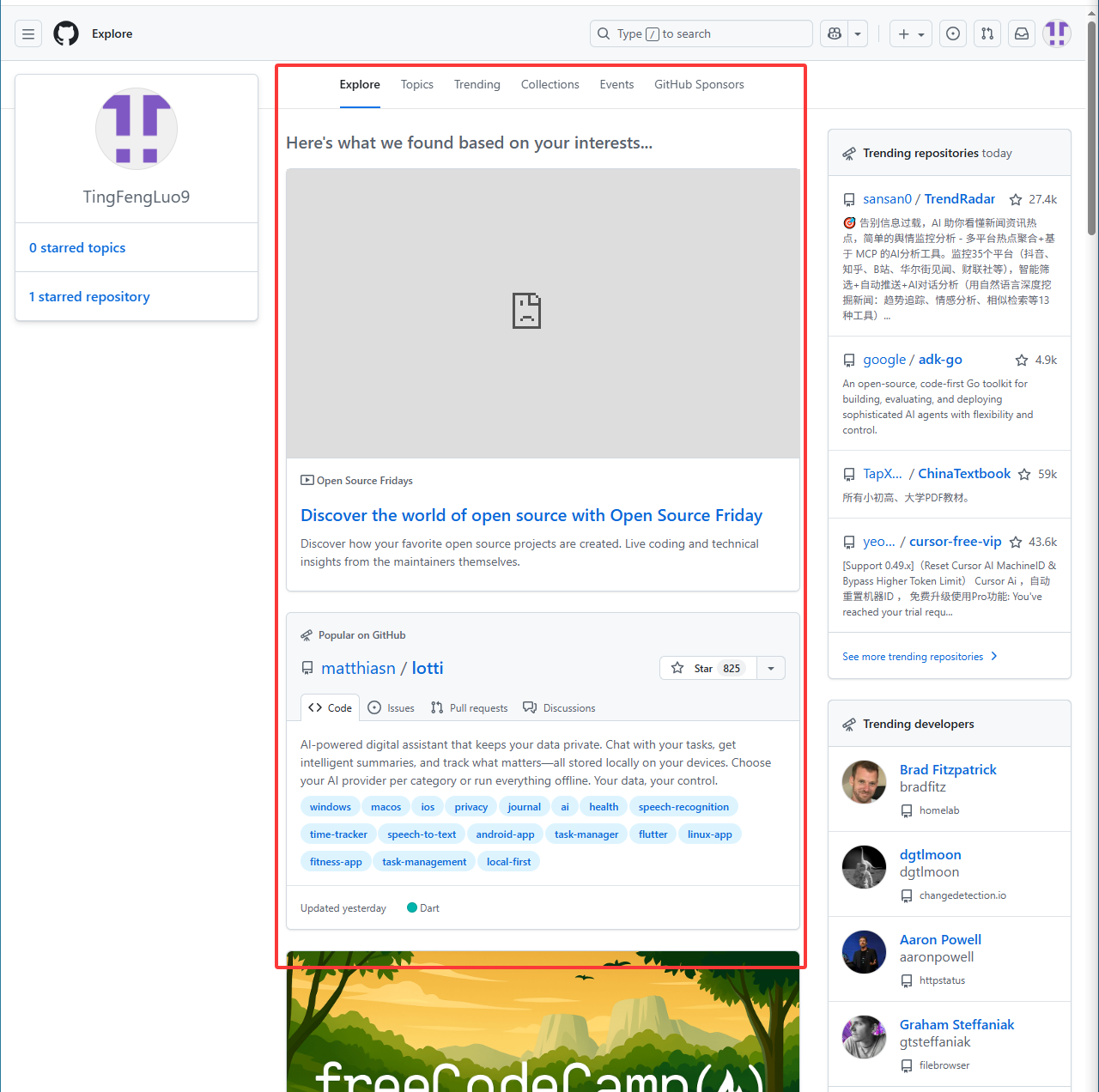Switch to the Trending tab

pos(477,84)
